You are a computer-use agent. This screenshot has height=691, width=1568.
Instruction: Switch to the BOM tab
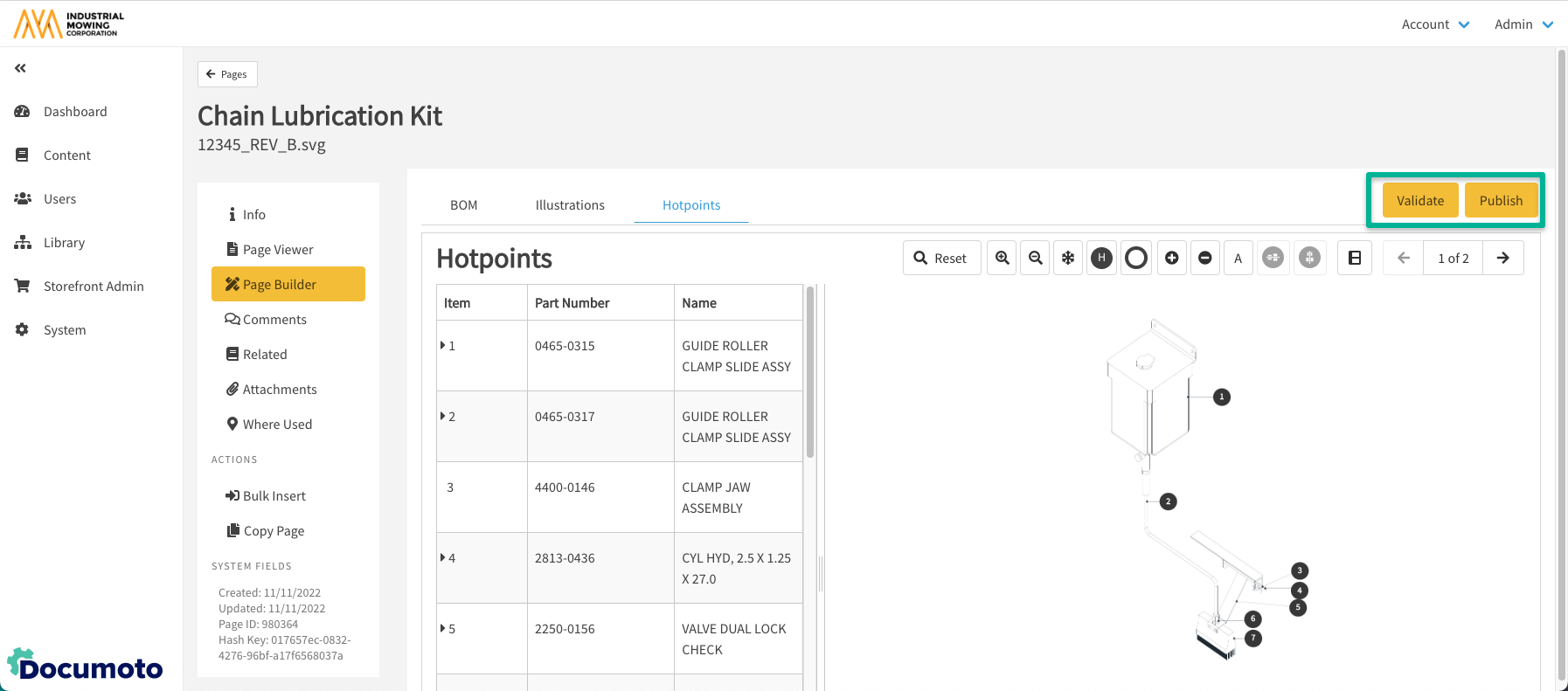pos(463,205)
